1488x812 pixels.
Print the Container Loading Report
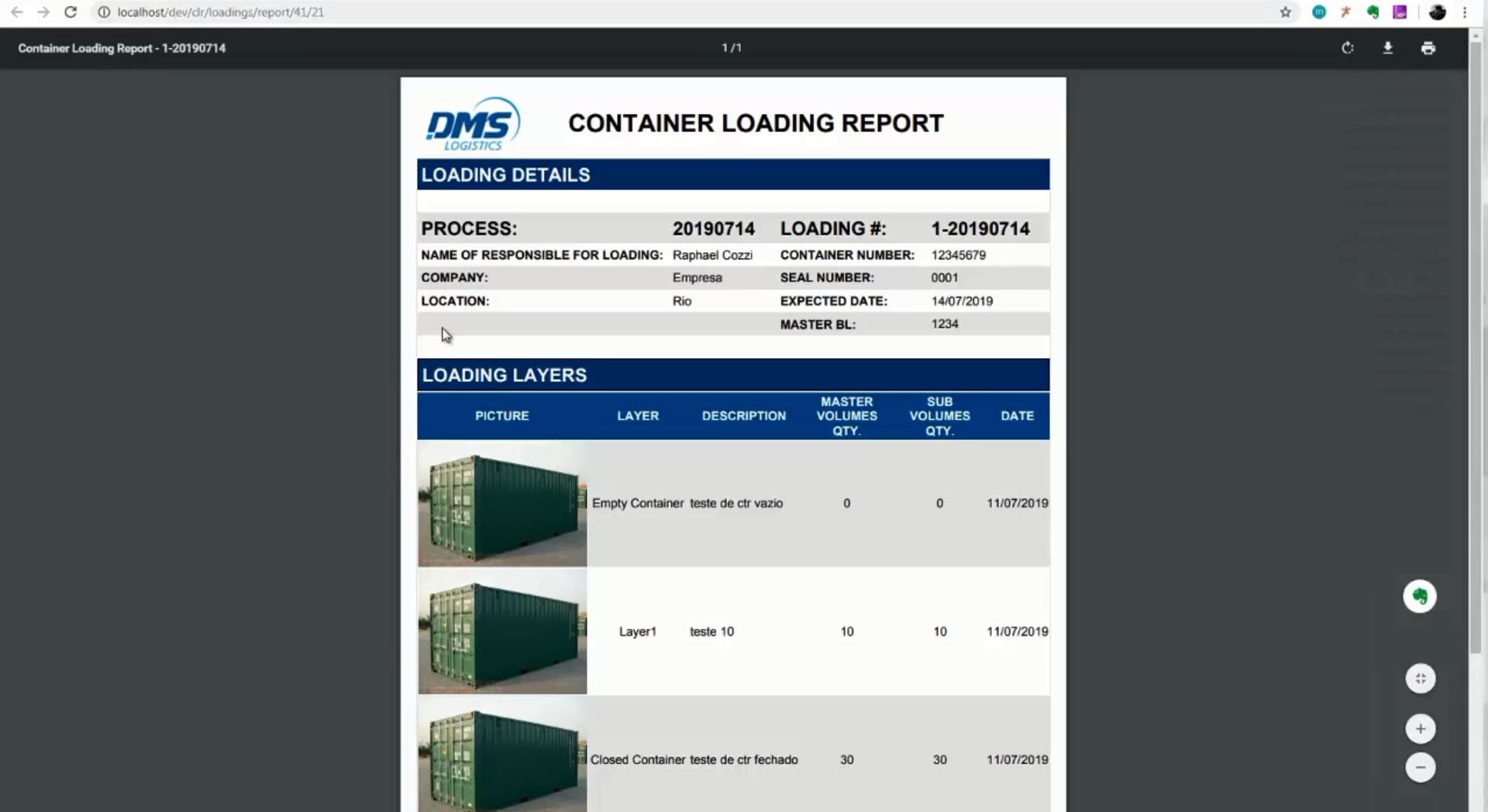click(1428, 47)
